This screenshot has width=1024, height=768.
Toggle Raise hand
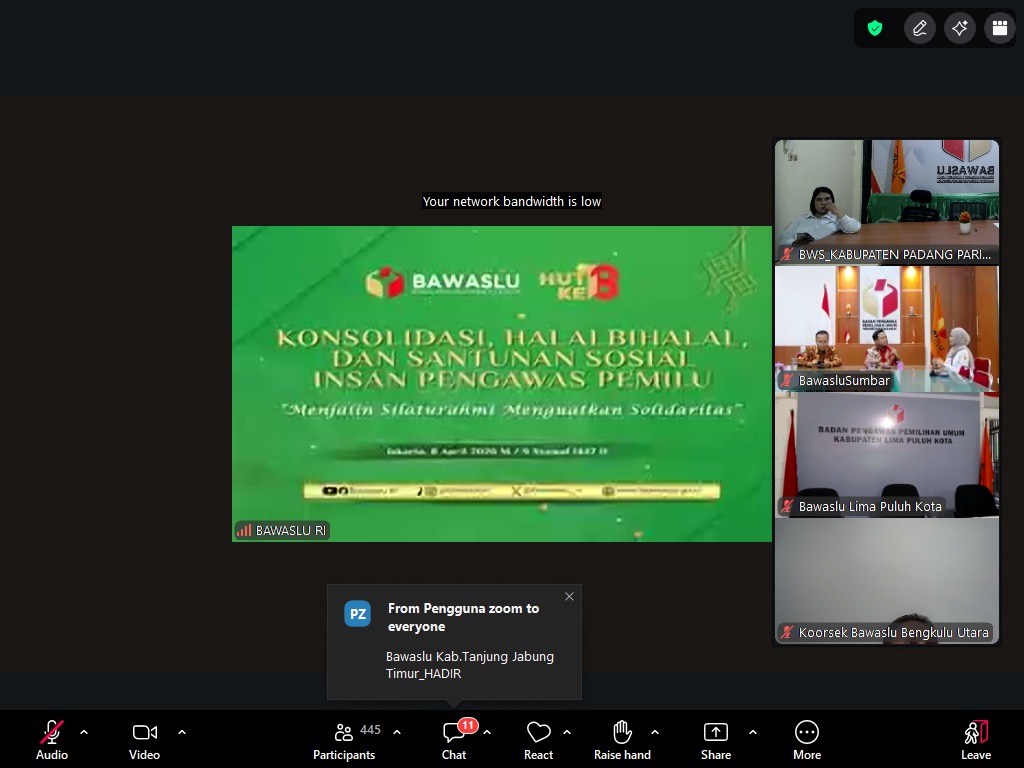click(x=622, y=740)
